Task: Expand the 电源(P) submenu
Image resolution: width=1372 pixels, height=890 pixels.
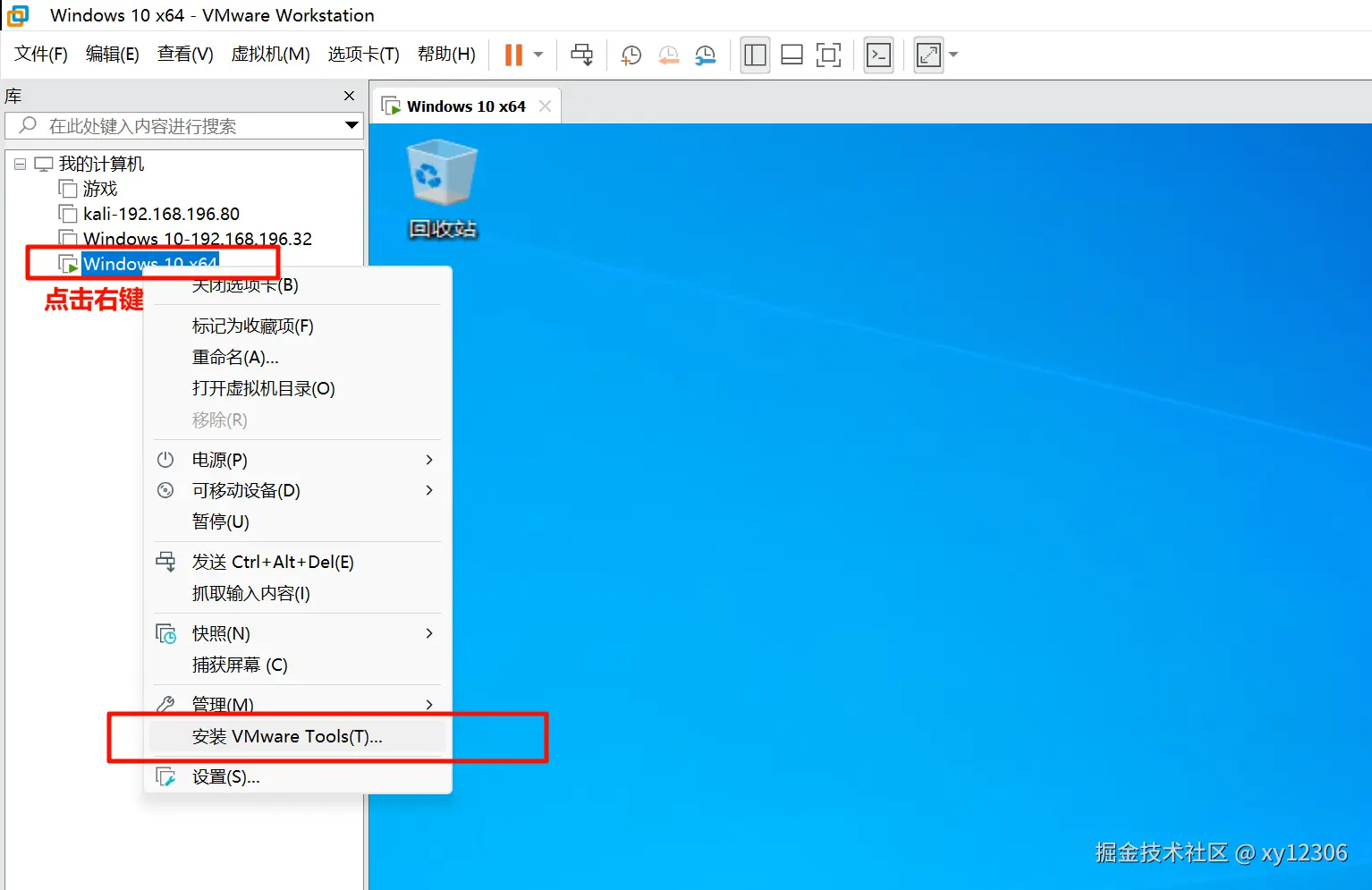Action: pyautogui.click(x=298, y=460)
